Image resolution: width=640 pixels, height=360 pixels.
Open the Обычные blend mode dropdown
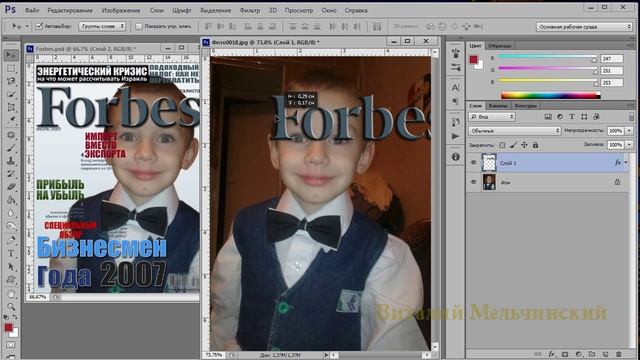point(515,131)
